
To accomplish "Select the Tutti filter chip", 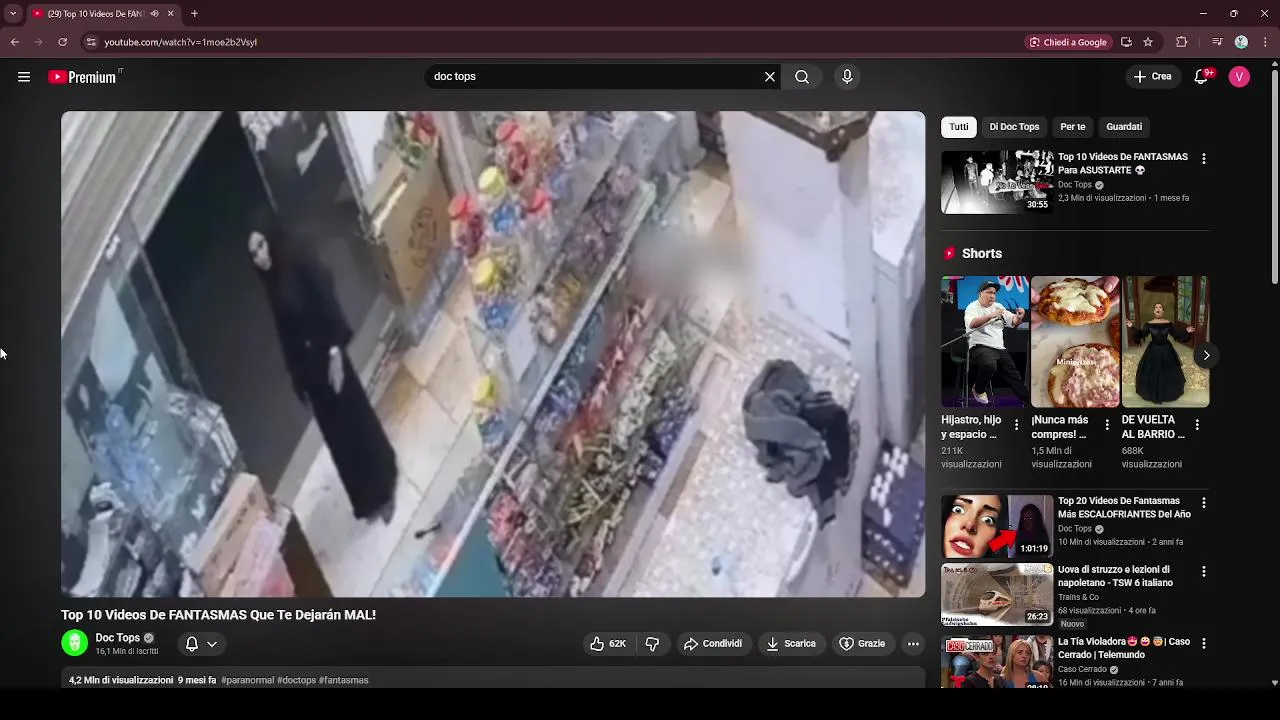I will tap(959, 127).
